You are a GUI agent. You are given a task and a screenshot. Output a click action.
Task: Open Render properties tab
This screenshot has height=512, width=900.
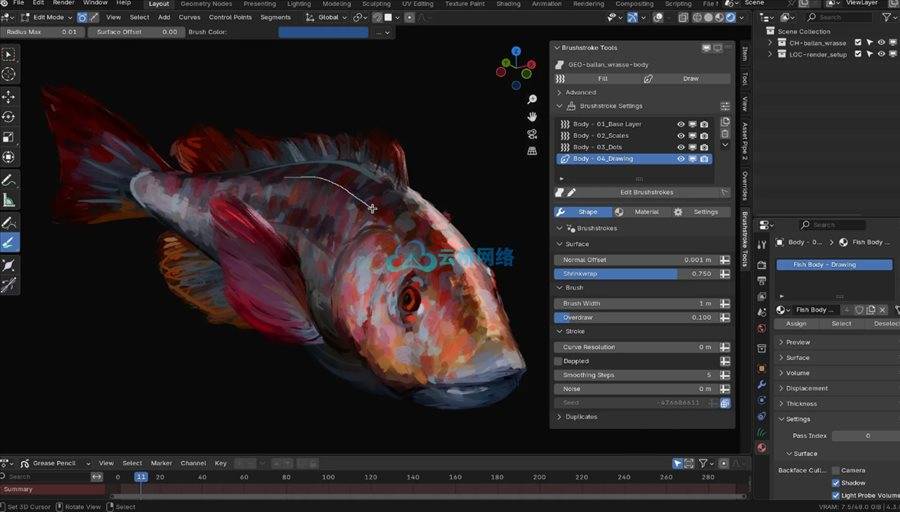point(761,265)
